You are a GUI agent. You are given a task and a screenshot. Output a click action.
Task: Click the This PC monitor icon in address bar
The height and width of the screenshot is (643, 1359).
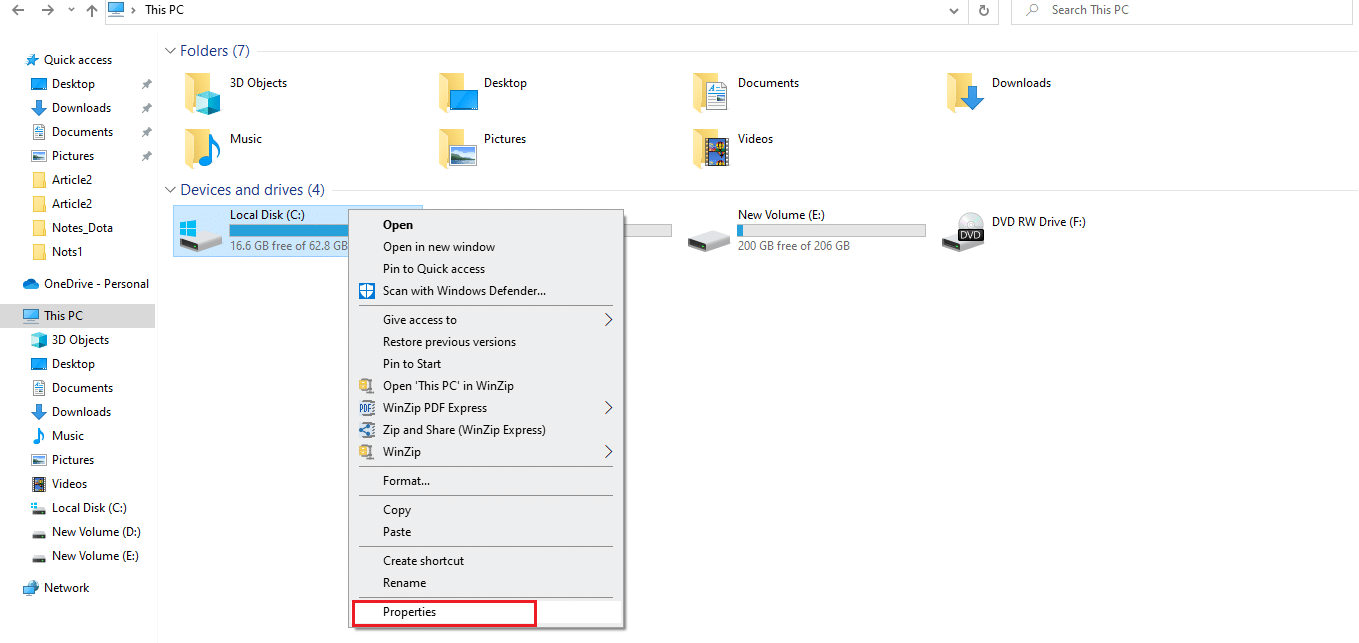point(117,10)
